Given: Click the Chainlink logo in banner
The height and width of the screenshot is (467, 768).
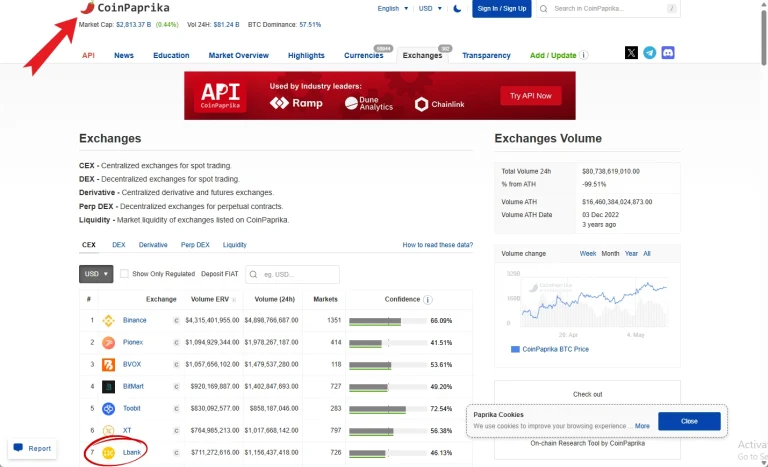Looking at the screenshot, I should click(439, 104).
